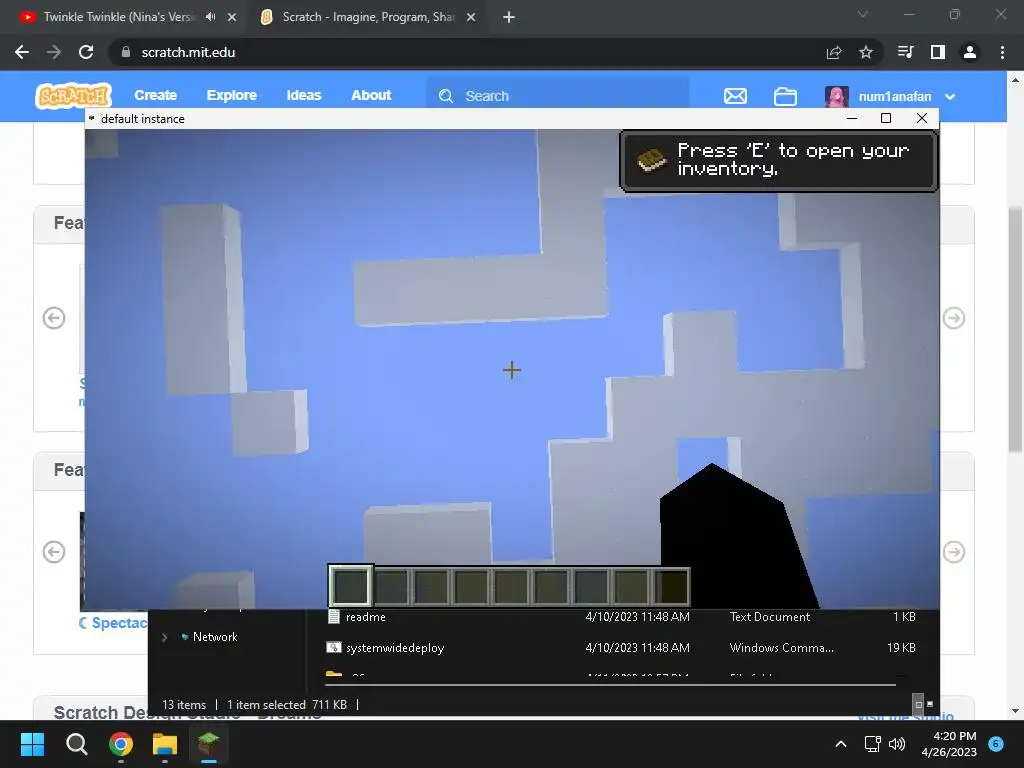Open the notifications badge showing 6

click(x=996, y=744)
